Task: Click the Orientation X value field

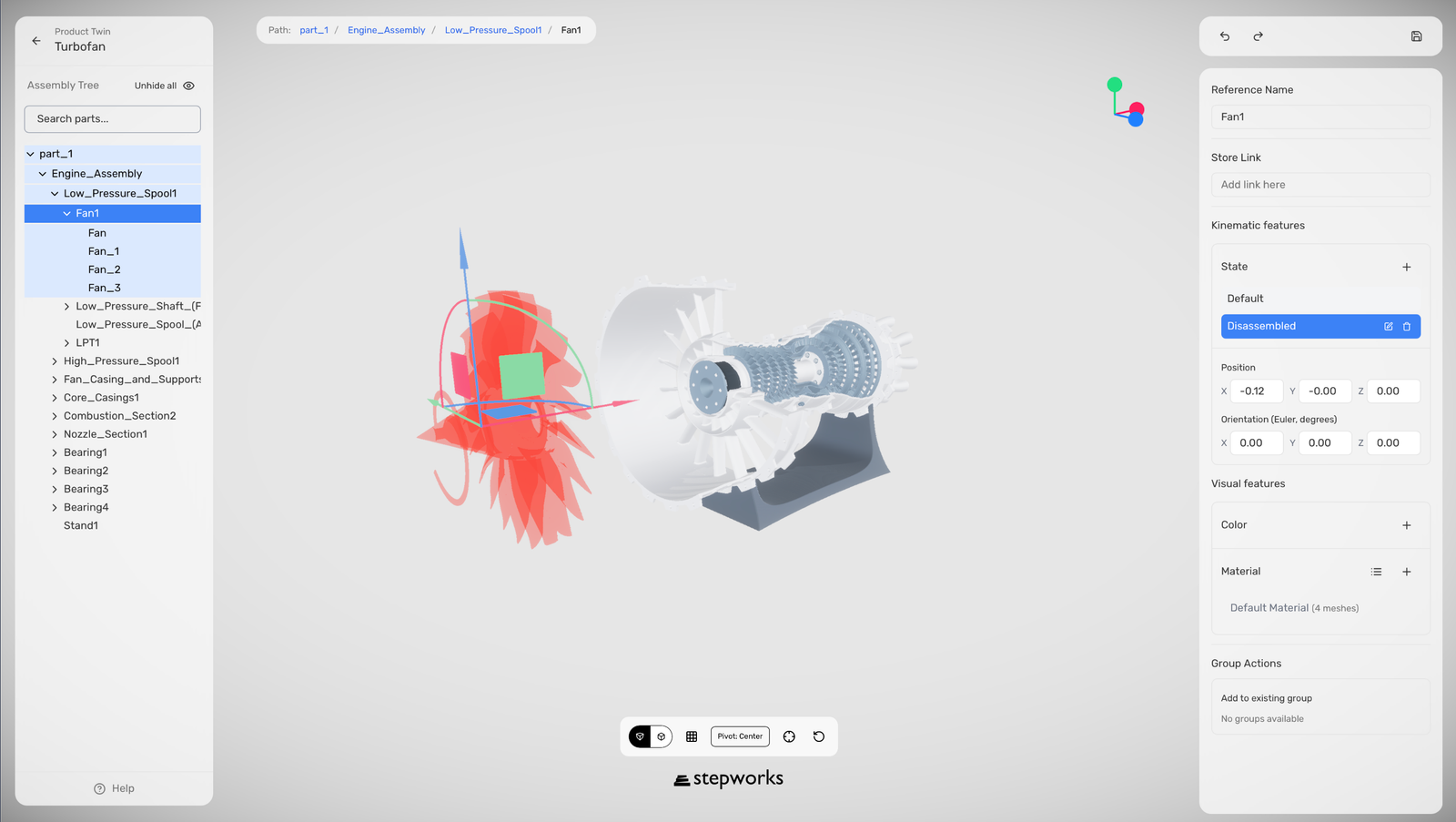Action: (1257, 443)
